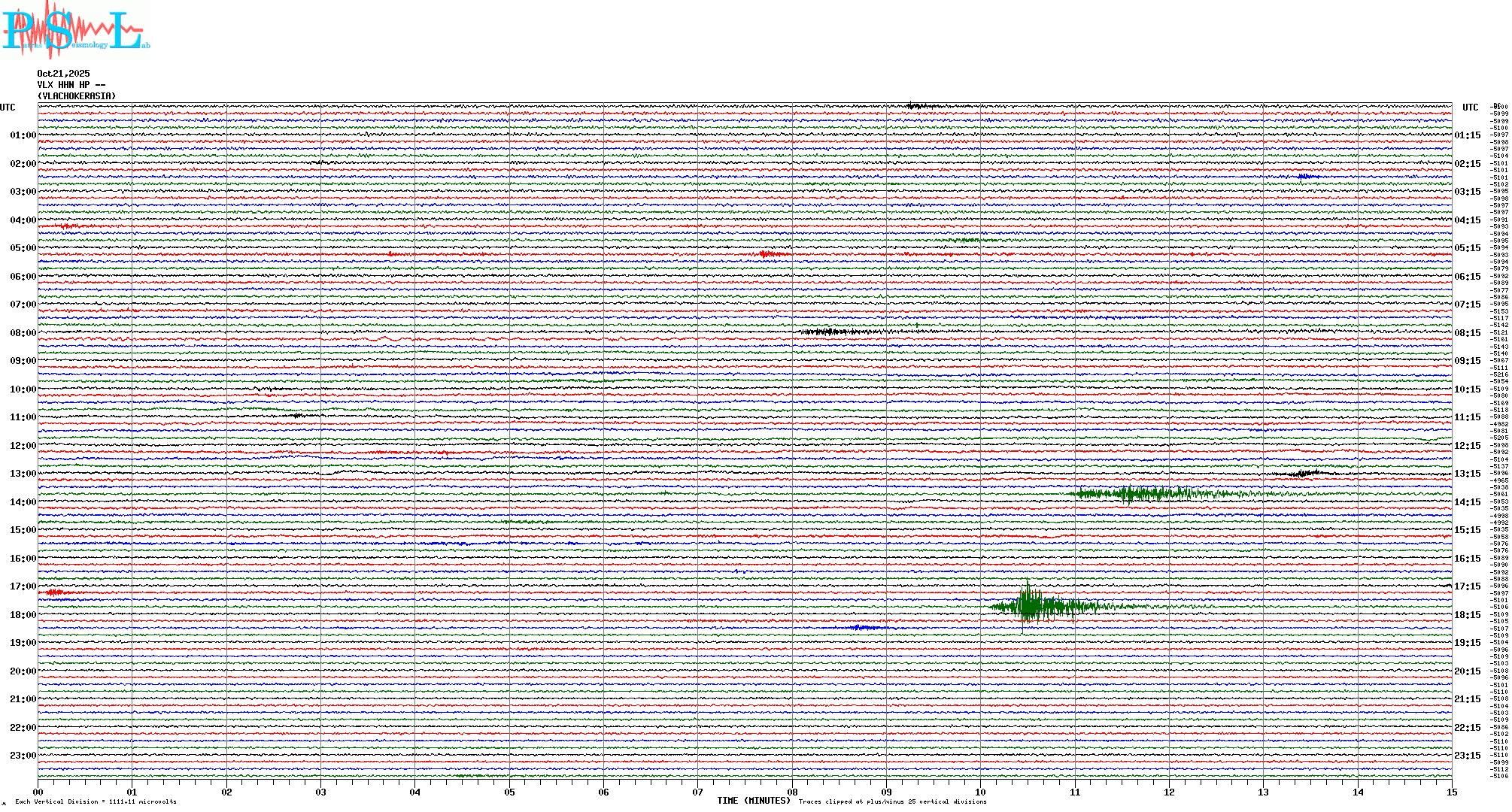The height and width of the screenshot is (812, 1512).
Task: Click the PSL seismology lab logo
Action: point(75,30)
